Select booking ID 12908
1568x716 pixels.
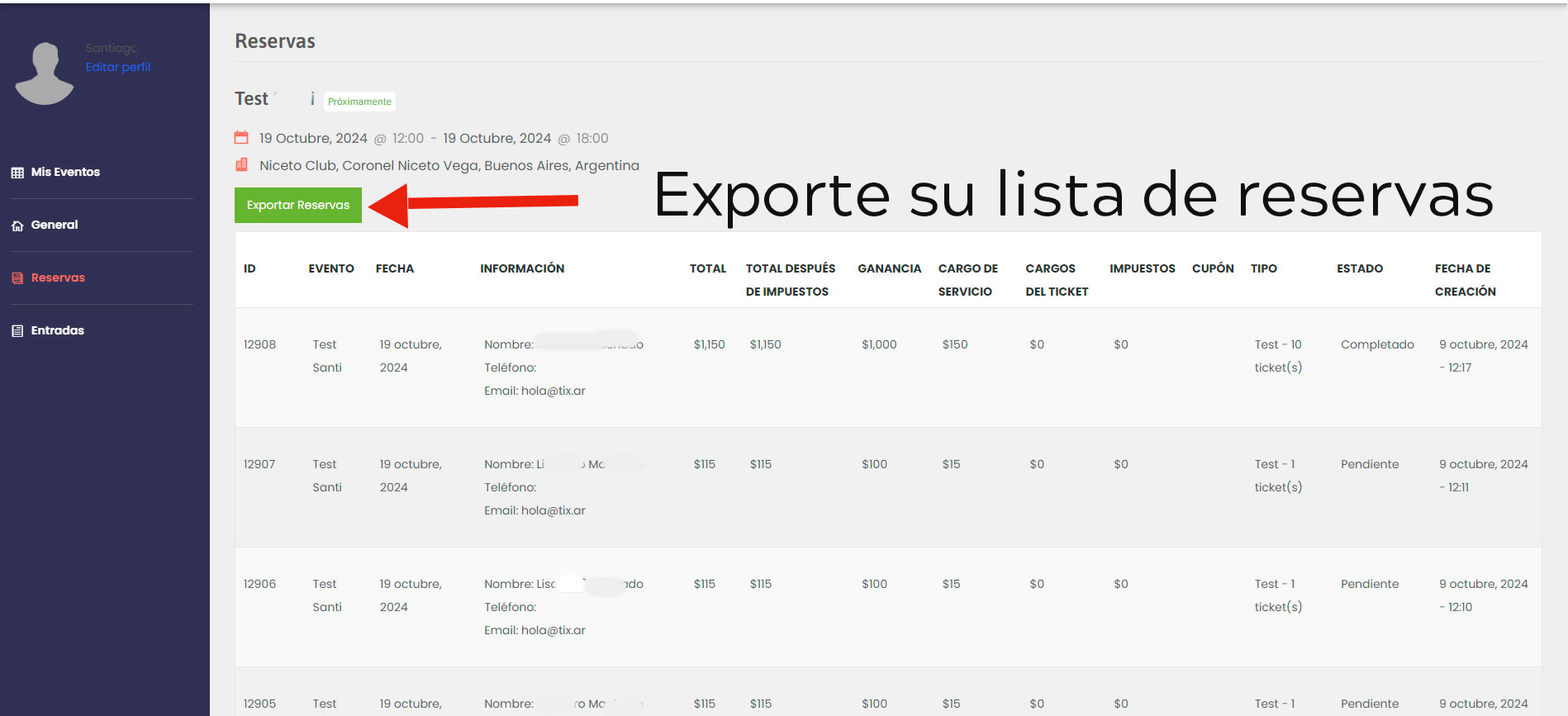tap(259, 344)
